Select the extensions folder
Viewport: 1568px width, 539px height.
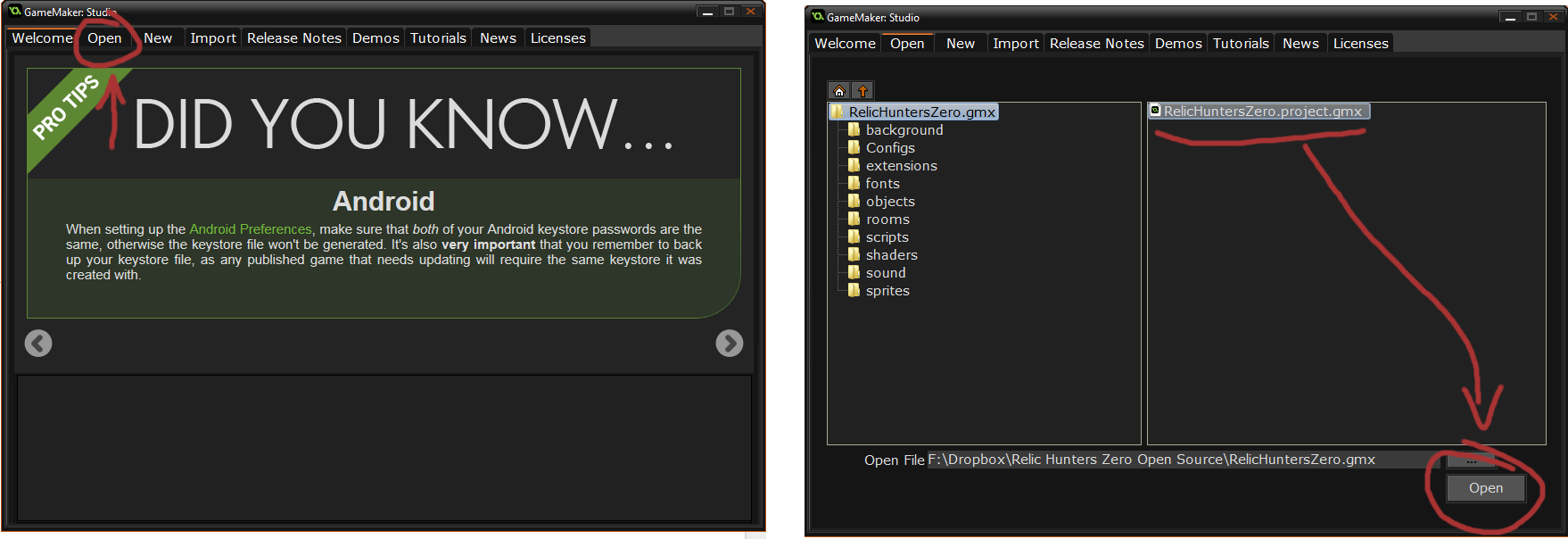coord(901,166)
